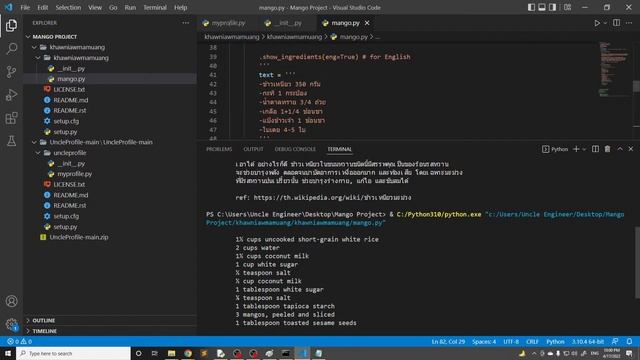Image resolution: width=640 pixels, height=360 pixels.
Task: Switch to the OUTPUT panel tab
Action: [x=253, y=149]
